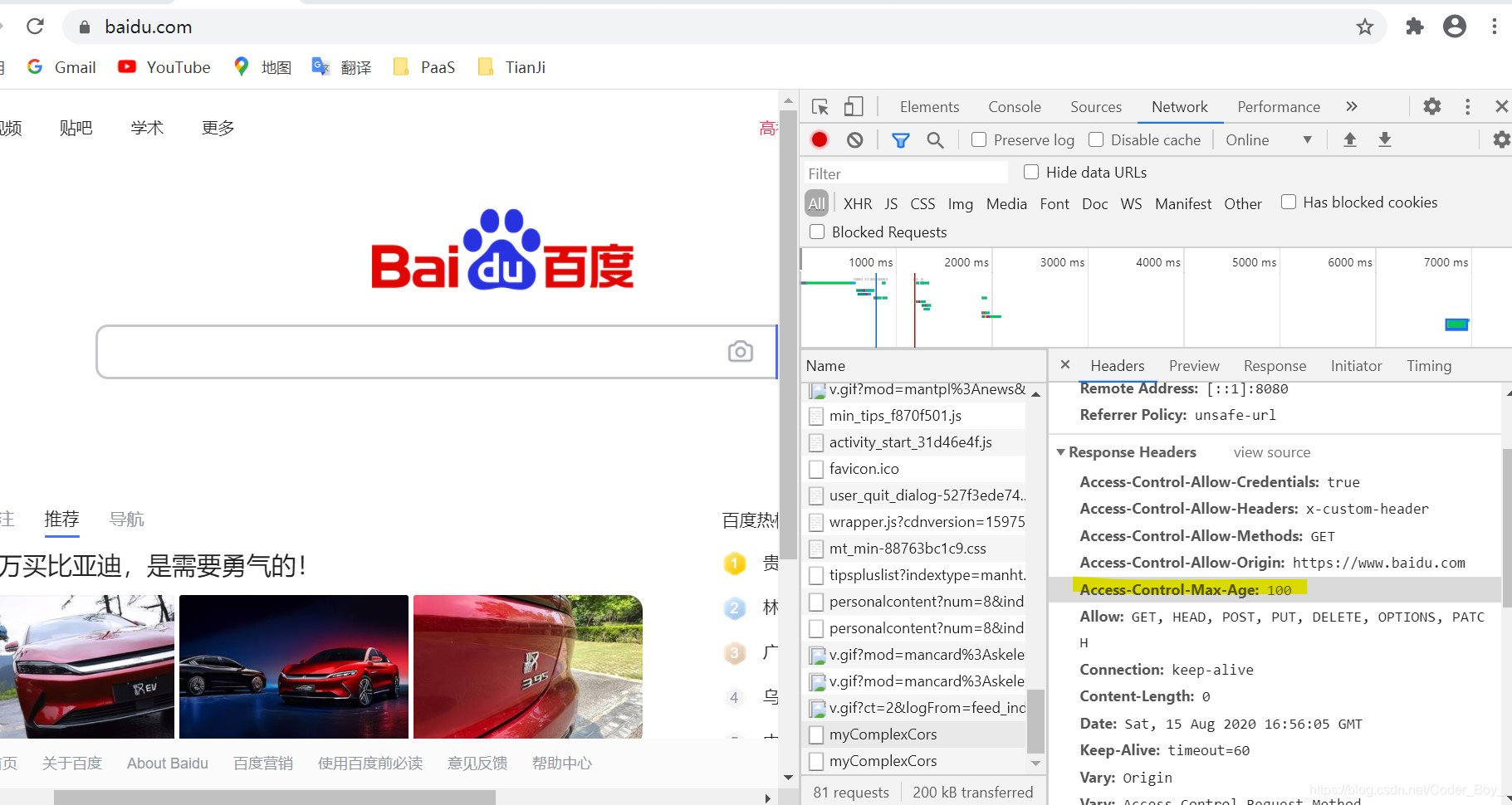Stop recording network log red button

(820, 139)
